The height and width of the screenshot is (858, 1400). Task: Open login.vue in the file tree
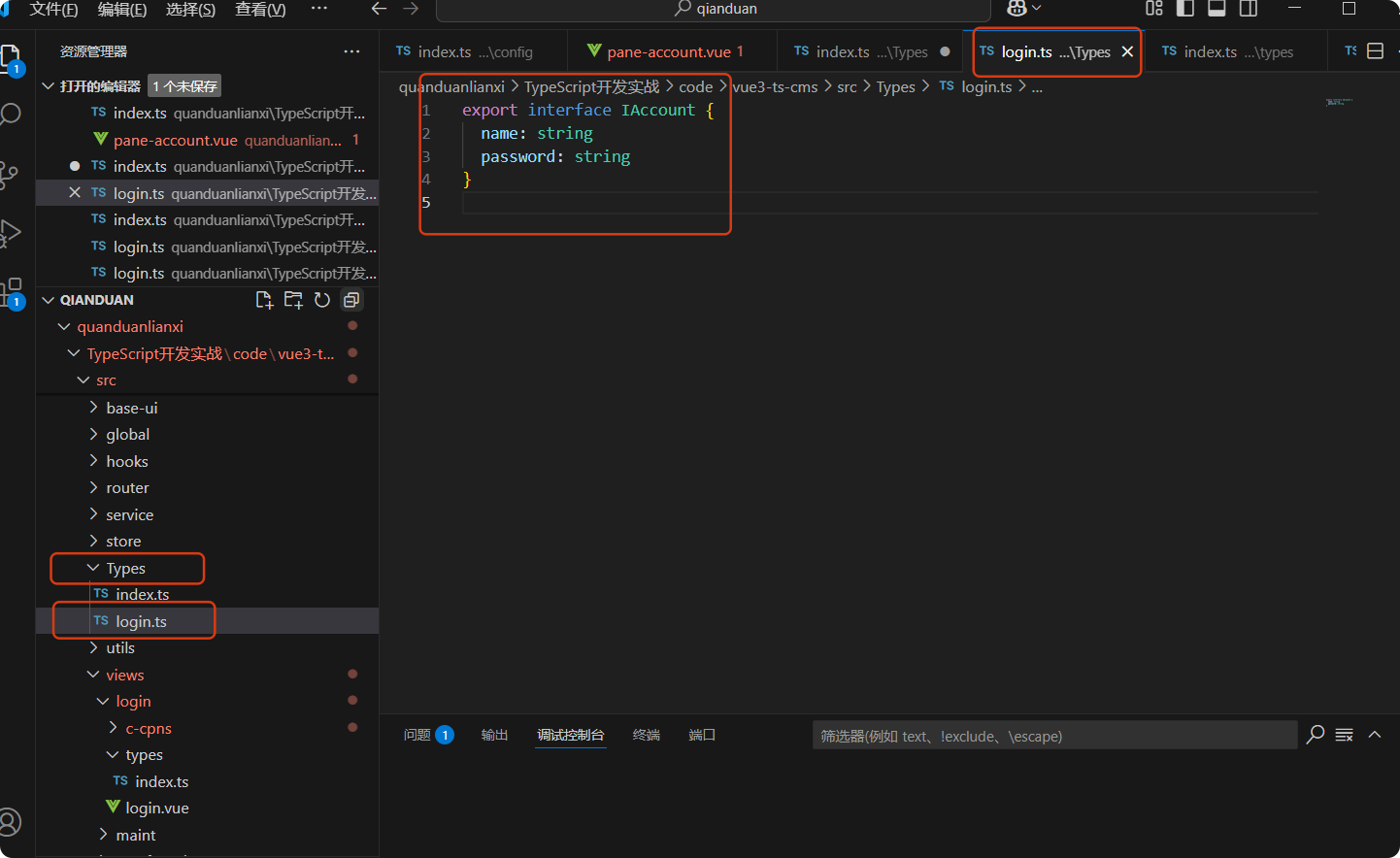coord(156,808)
